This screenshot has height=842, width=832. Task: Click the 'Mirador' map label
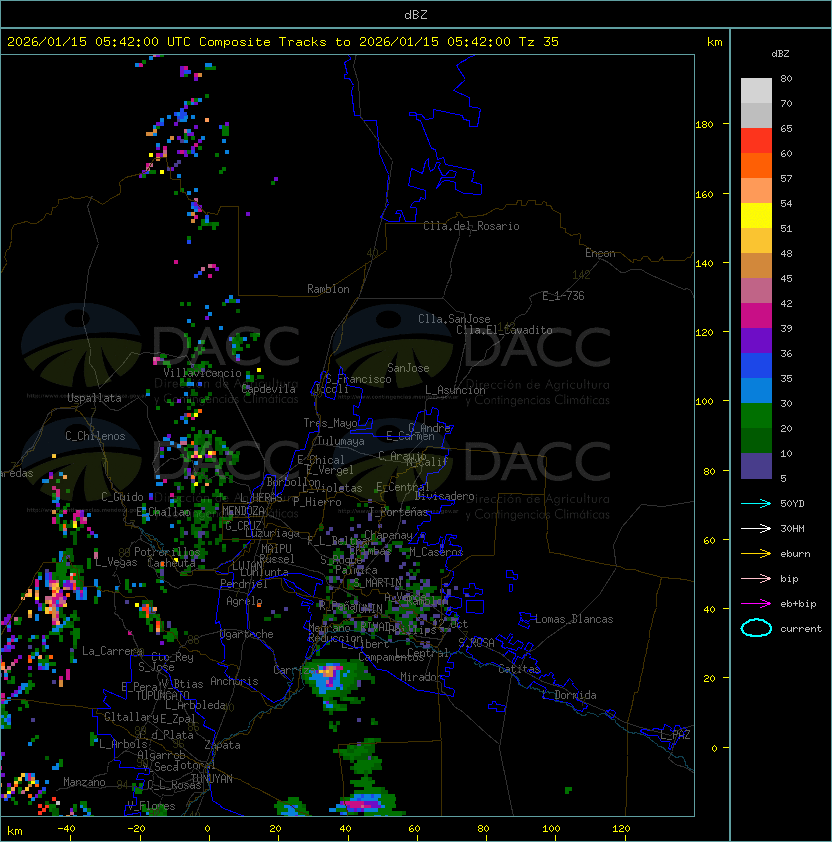422,677
